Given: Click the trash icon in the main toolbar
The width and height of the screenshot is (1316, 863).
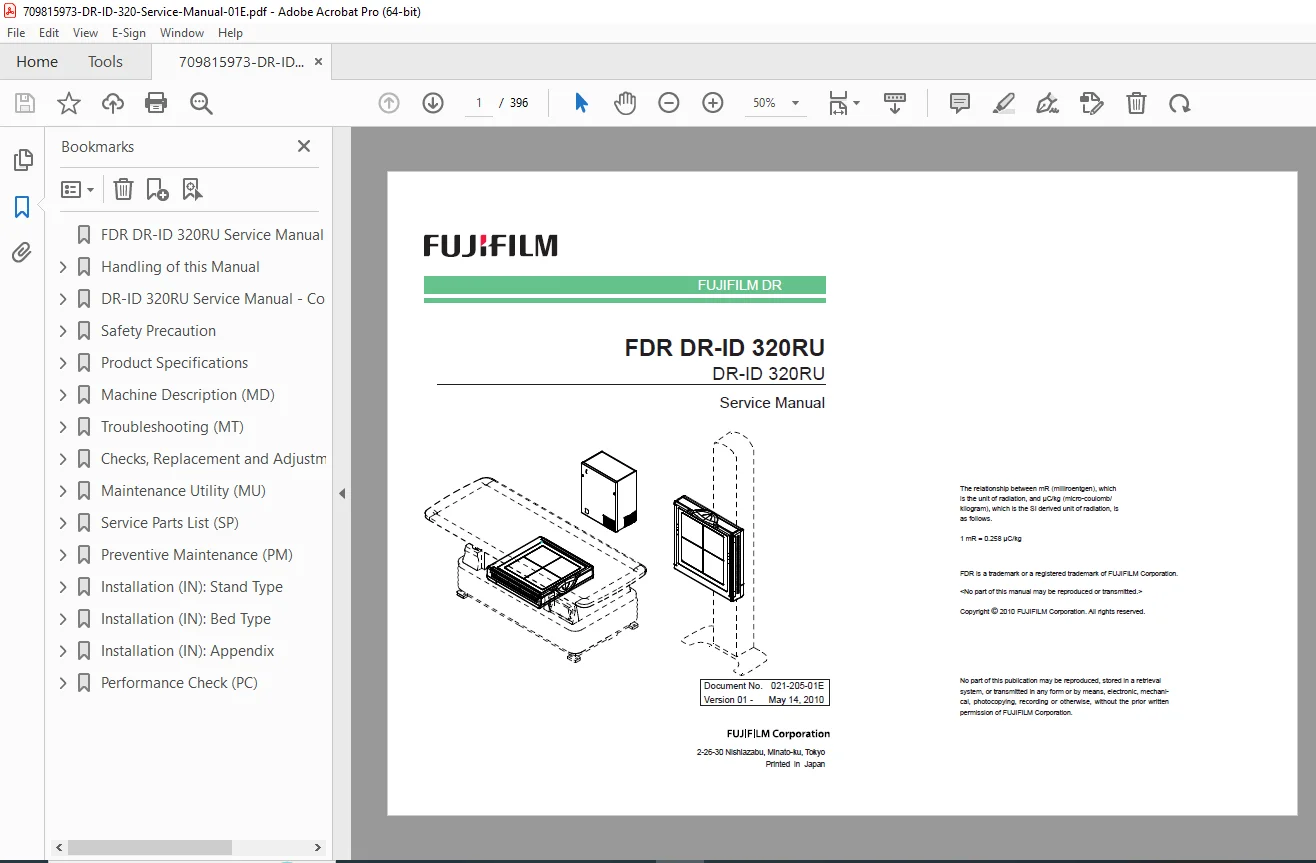Looking at the screenshot, I should (1136, 103).
